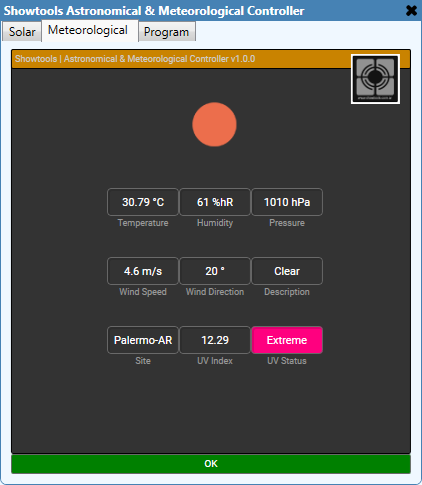Select the 30.79 °C temperature field

pyautogui.click(x=143, y=202)
